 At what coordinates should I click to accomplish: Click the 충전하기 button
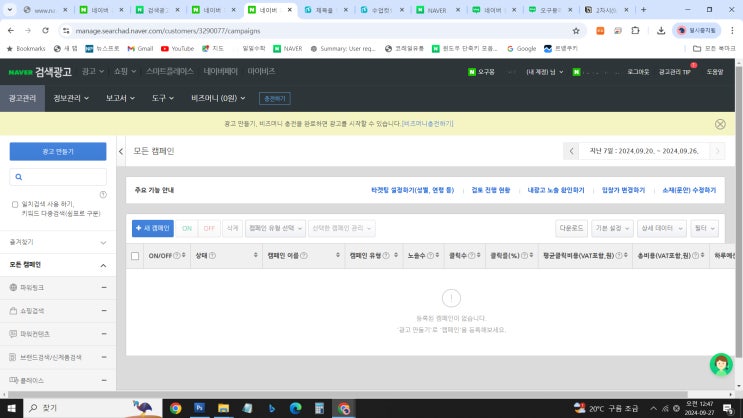[275, 99]
